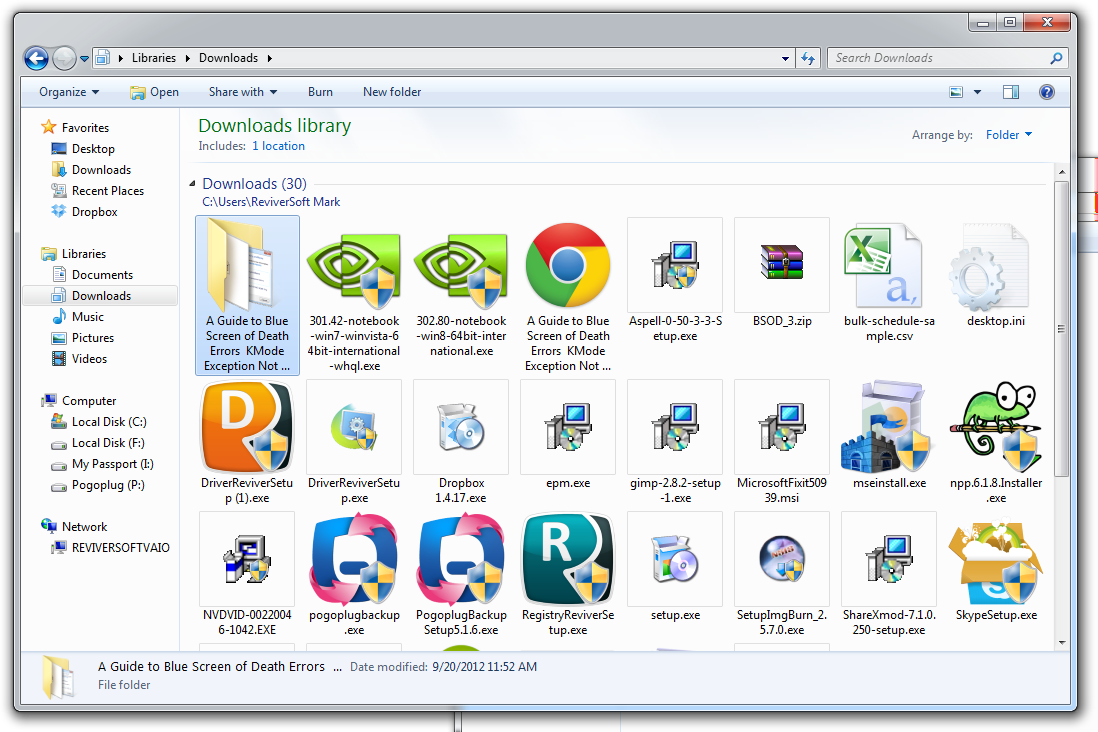Image resolution: width=1098 pixels, height=732 pixels.
Task: Open the view options dropdown arrow
Action: pos(978,92)
